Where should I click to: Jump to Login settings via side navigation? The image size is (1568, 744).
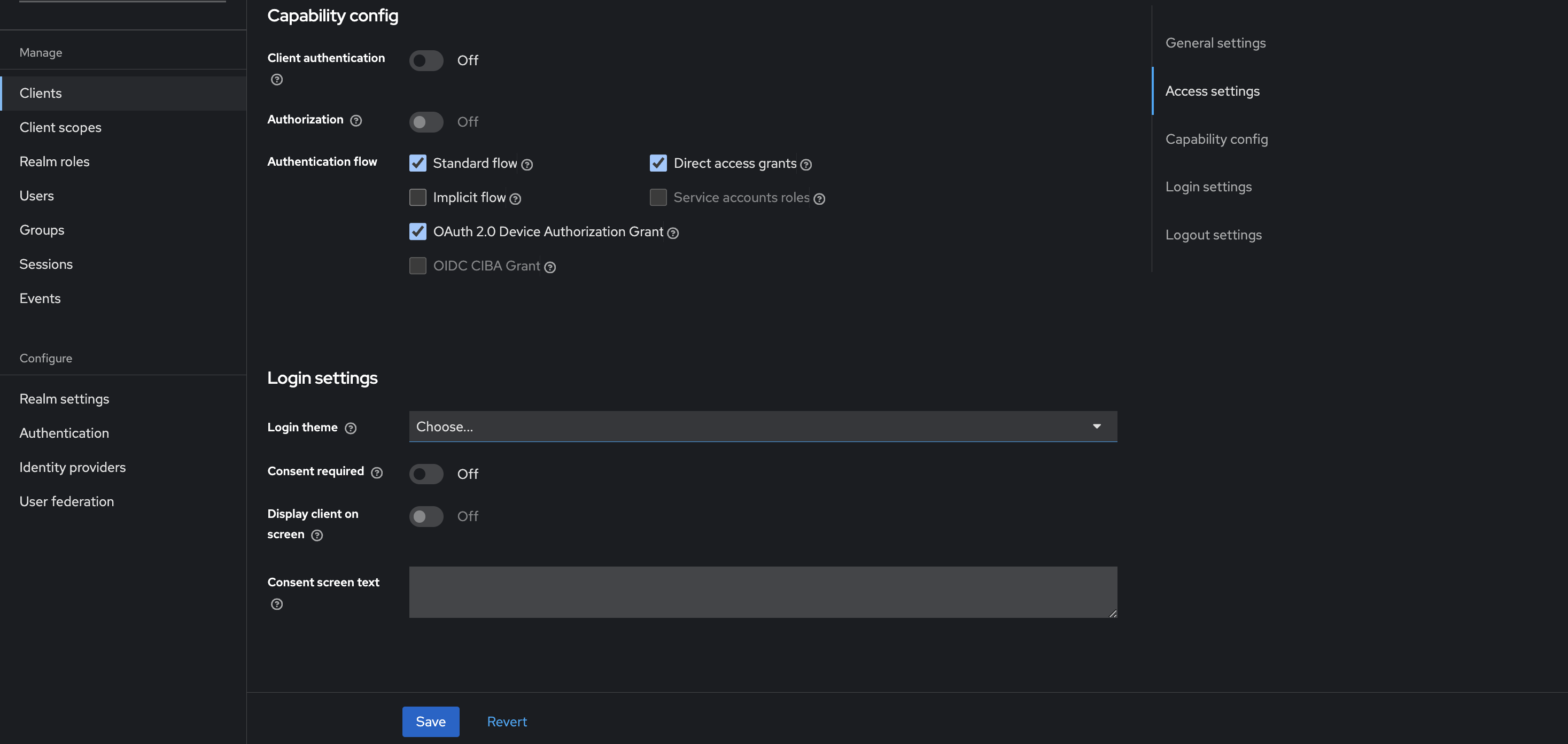click(x=1208, y=187)
